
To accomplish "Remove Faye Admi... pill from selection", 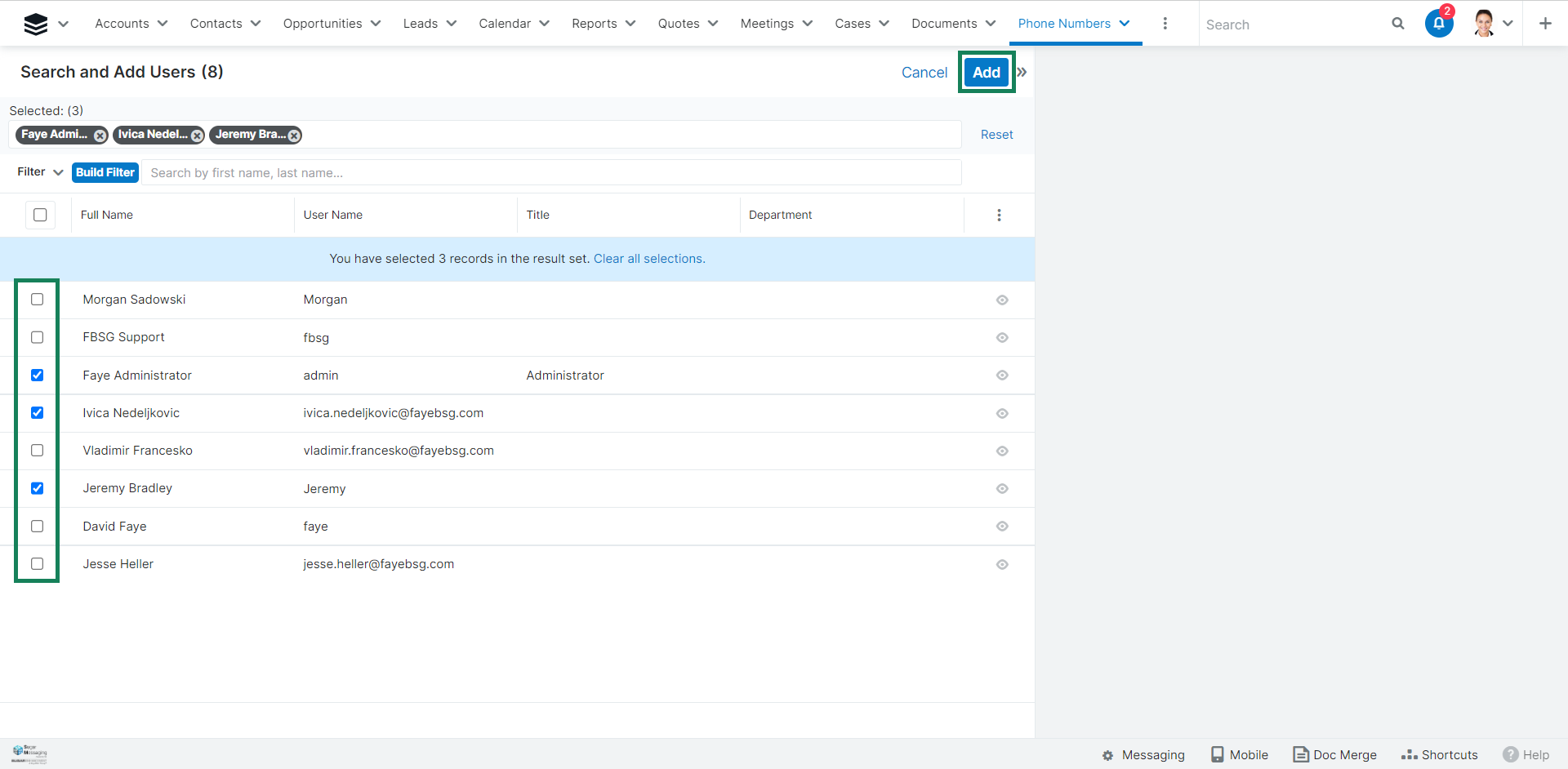I will click(100, 136).
